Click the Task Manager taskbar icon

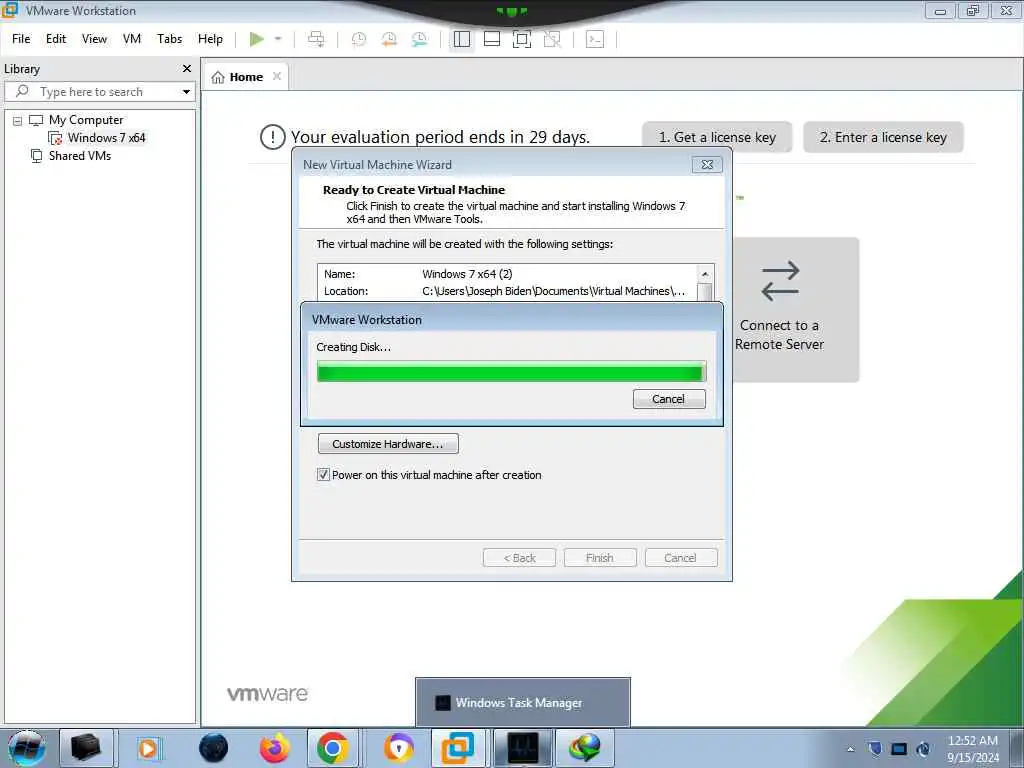(x=523, y=748)
